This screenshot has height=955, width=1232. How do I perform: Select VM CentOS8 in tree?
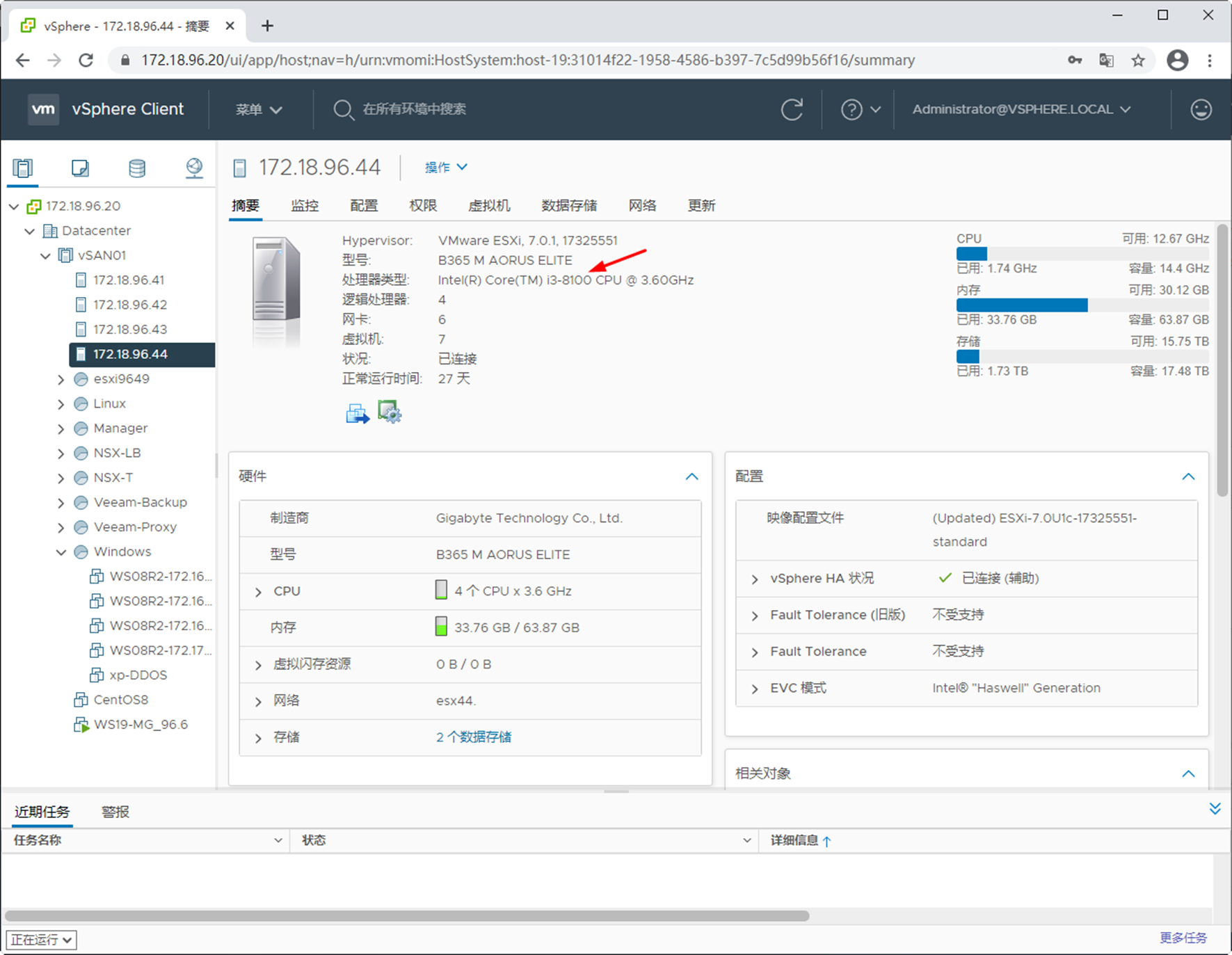(120, 700)
